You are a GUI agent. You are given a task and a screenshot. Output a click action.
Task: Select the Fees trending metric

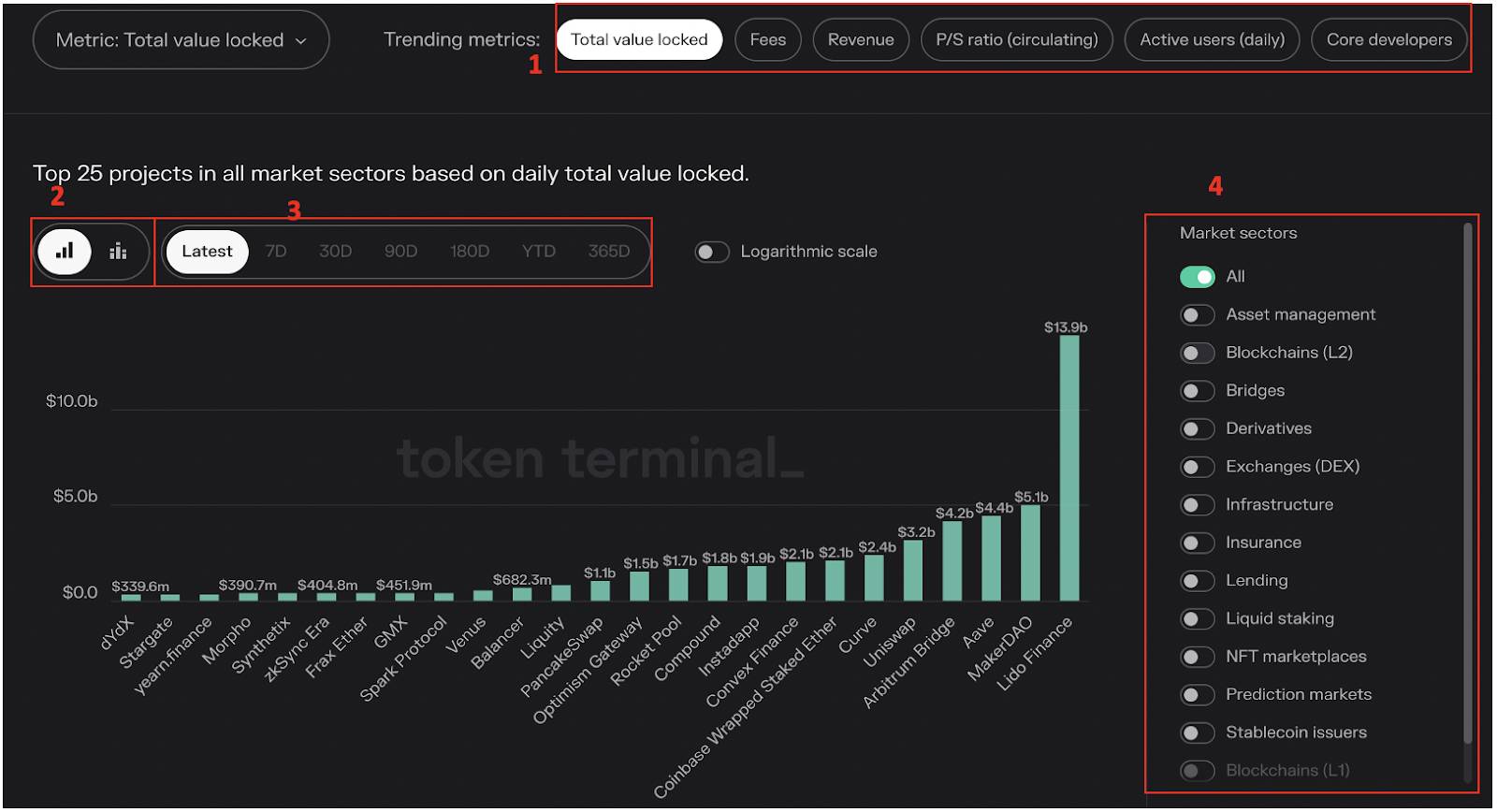pos(768,39)
